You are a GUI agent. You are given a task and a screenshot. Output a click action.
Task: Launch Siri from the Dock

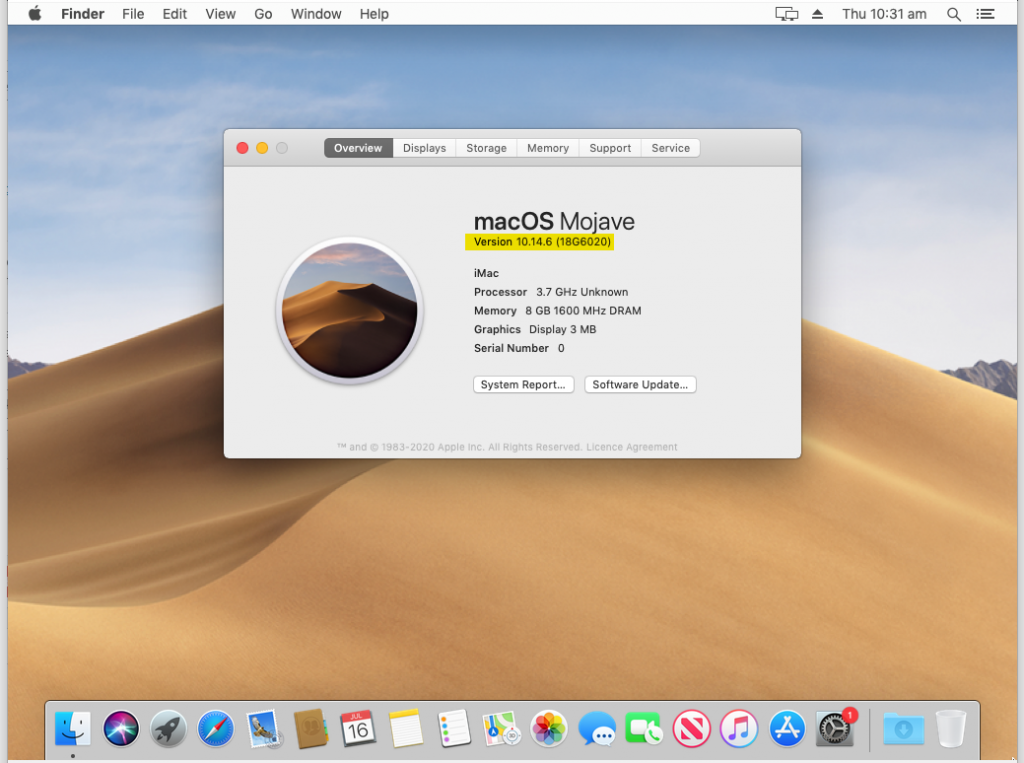click(x=121, y=728)
